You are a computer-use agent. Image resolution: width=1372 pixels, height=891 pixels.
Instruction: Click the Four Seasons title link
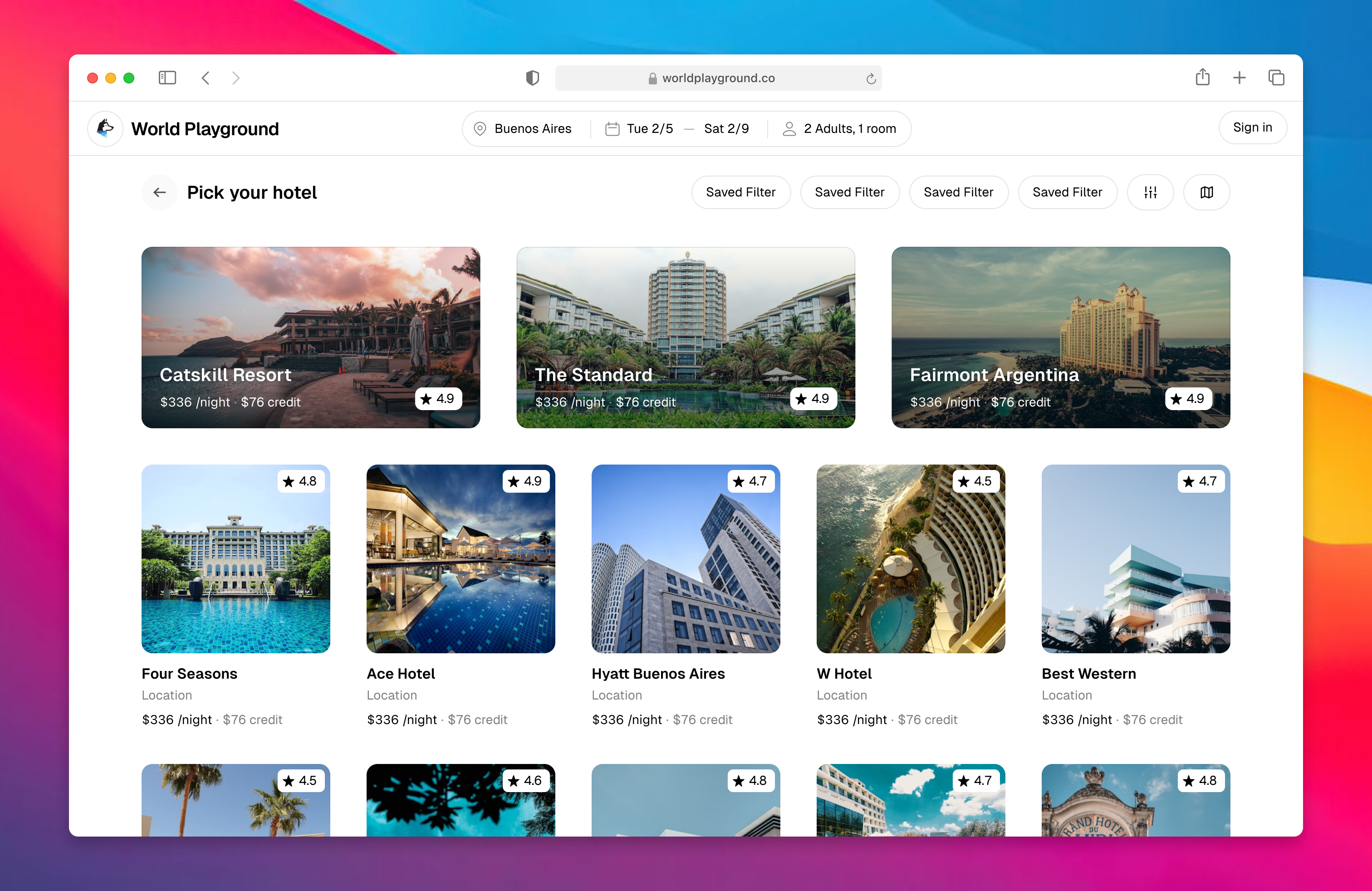(190, 673)
